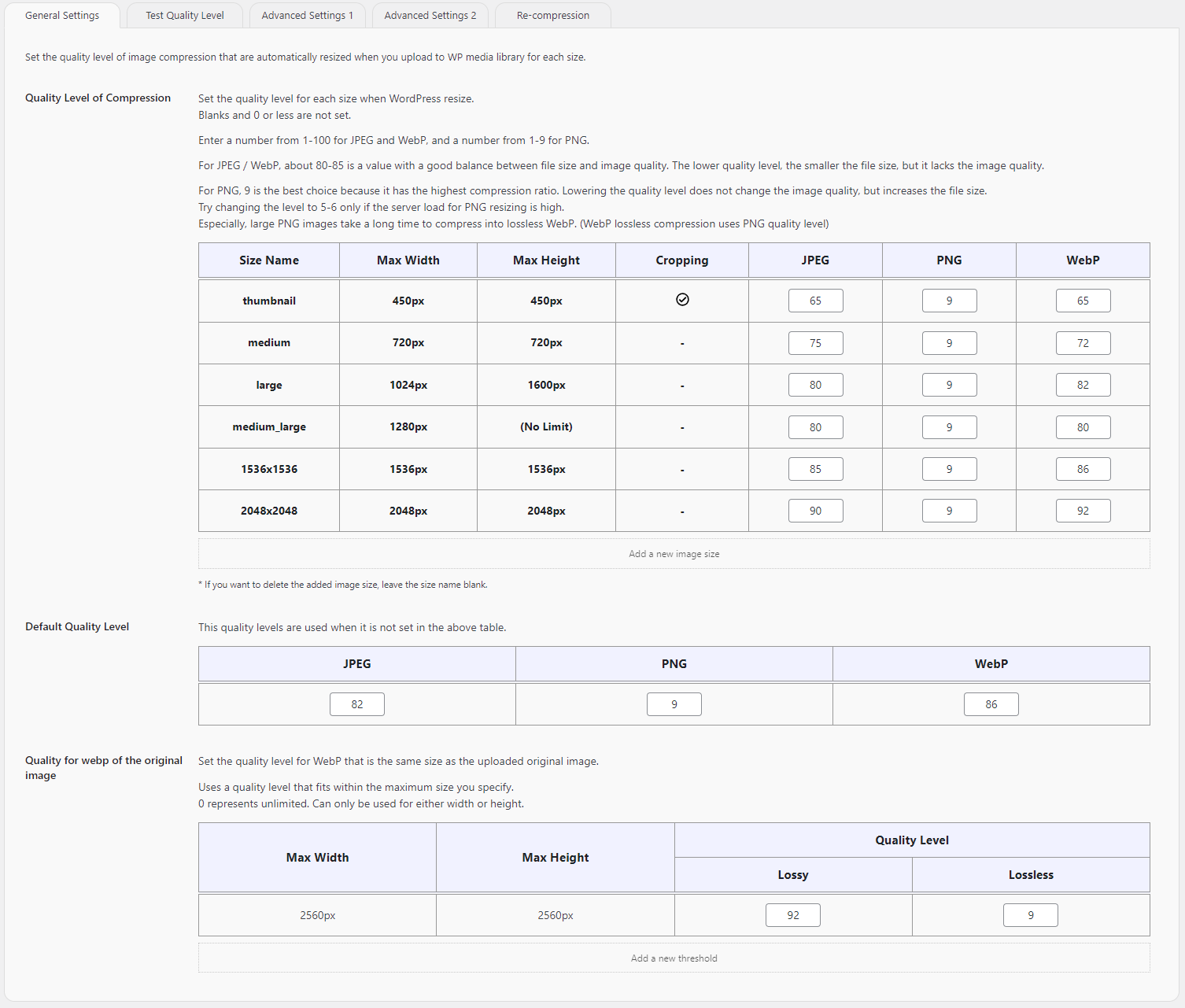
Task: Click the default WebP quality field
Action: coord(991,704)
